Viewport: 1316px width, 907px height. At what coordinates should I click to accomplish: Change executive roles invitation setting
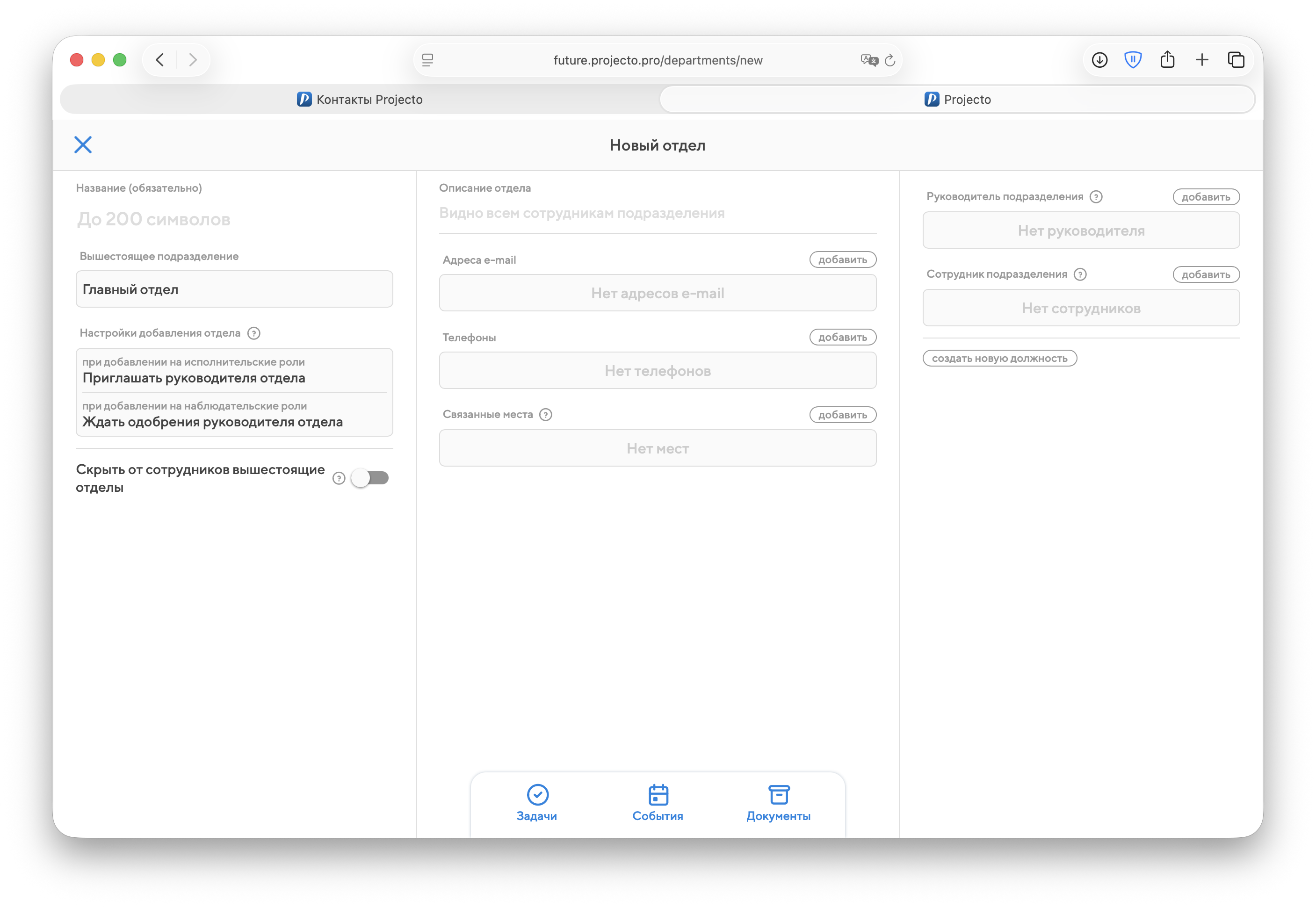pos(234,371)
